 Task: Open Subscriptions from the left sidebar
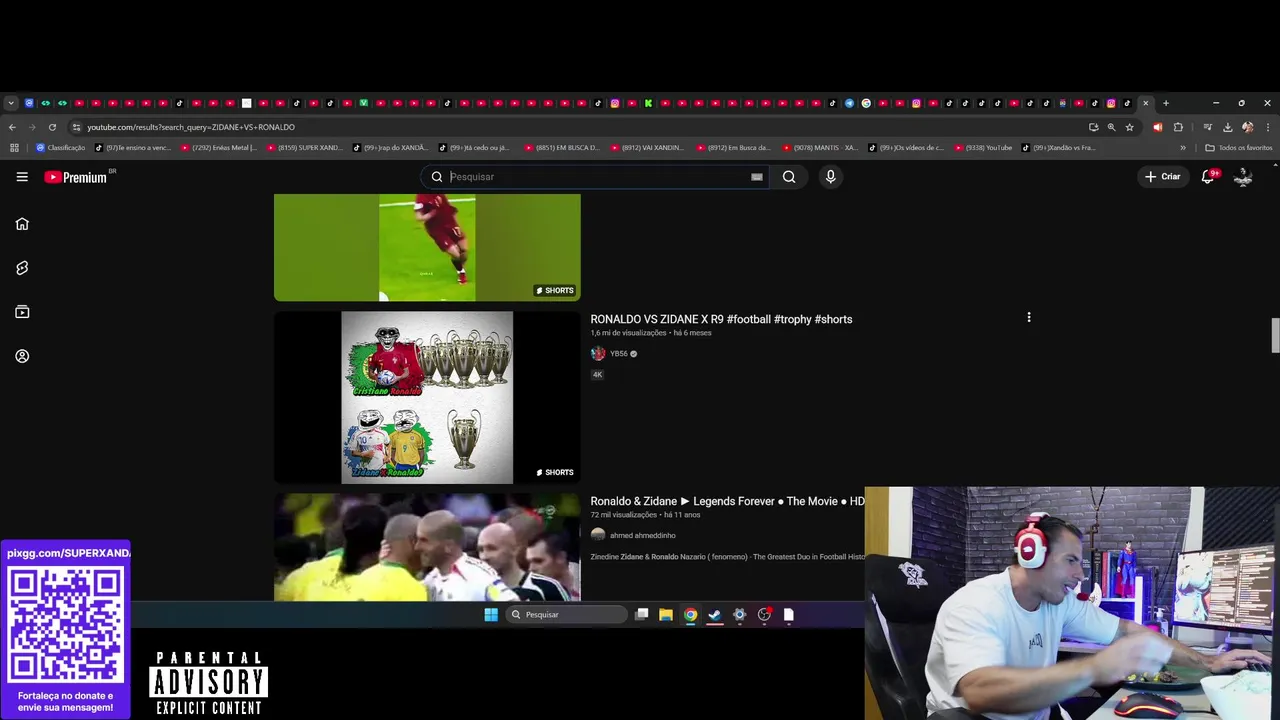pyautogui.click(x=22, y=312)
